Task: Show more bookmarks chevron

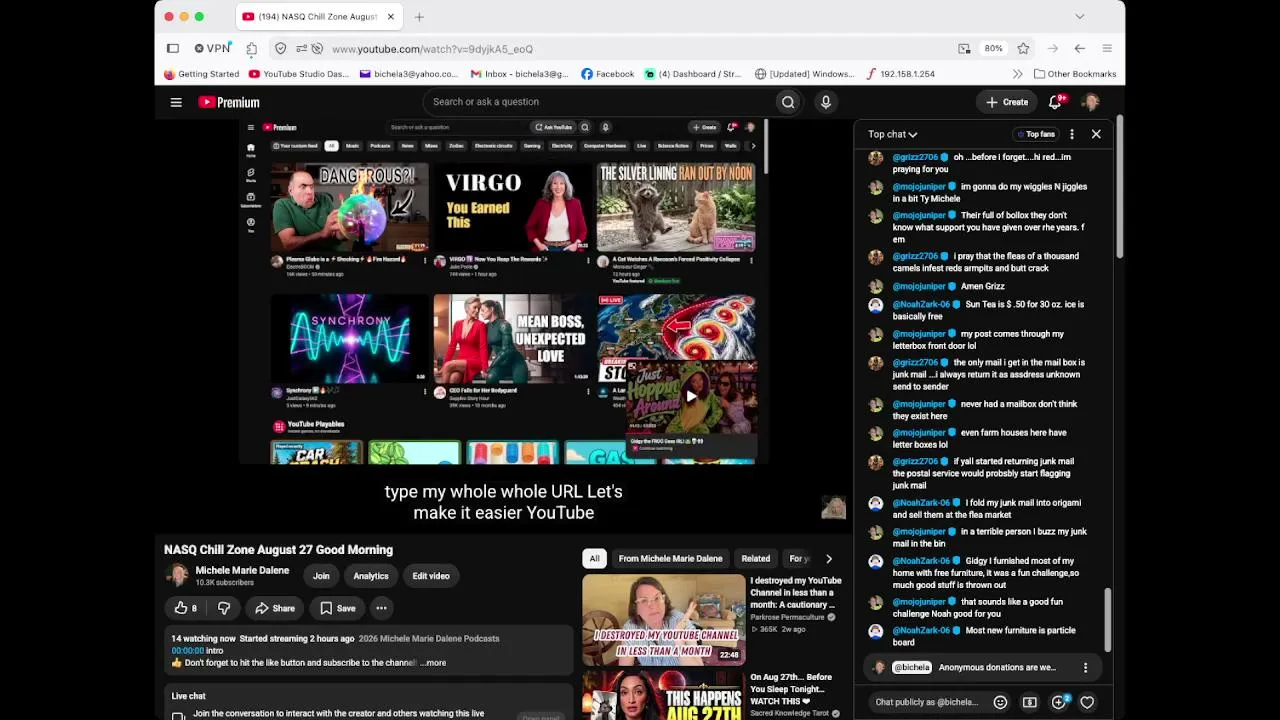Action: 1018,74
